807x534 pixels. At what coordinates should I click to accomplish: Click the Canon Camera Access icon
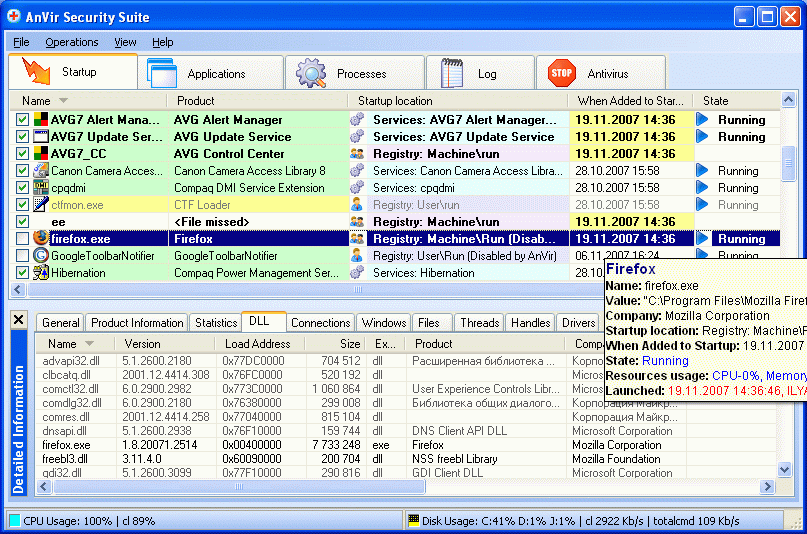(41, 171)
